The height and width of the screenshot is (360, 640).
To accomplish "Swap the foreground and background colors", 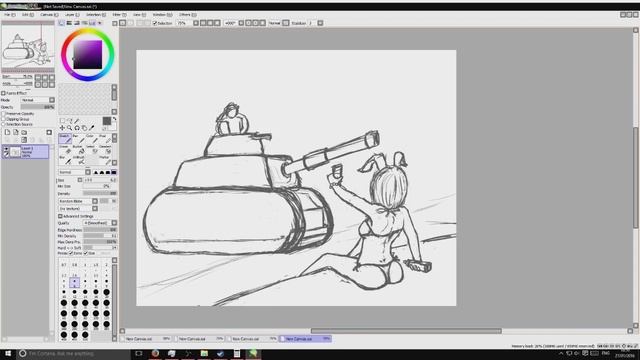I will tap(114, 119).
